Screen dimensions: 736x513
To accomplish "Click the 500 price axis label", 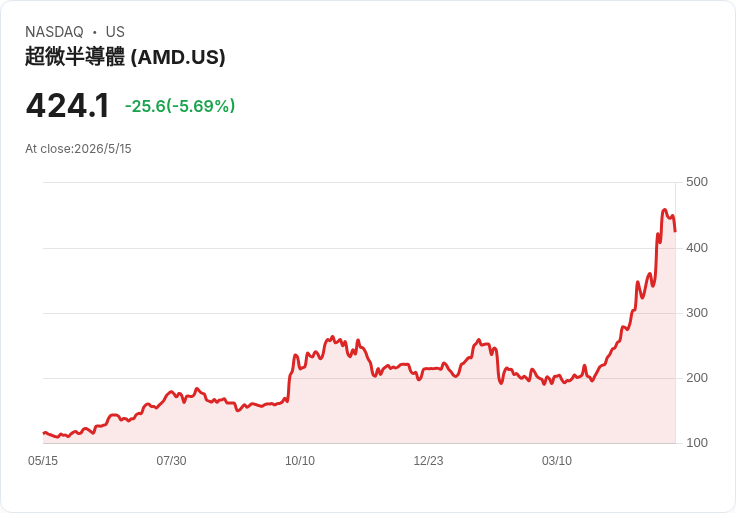I will (x=697, y=182).
